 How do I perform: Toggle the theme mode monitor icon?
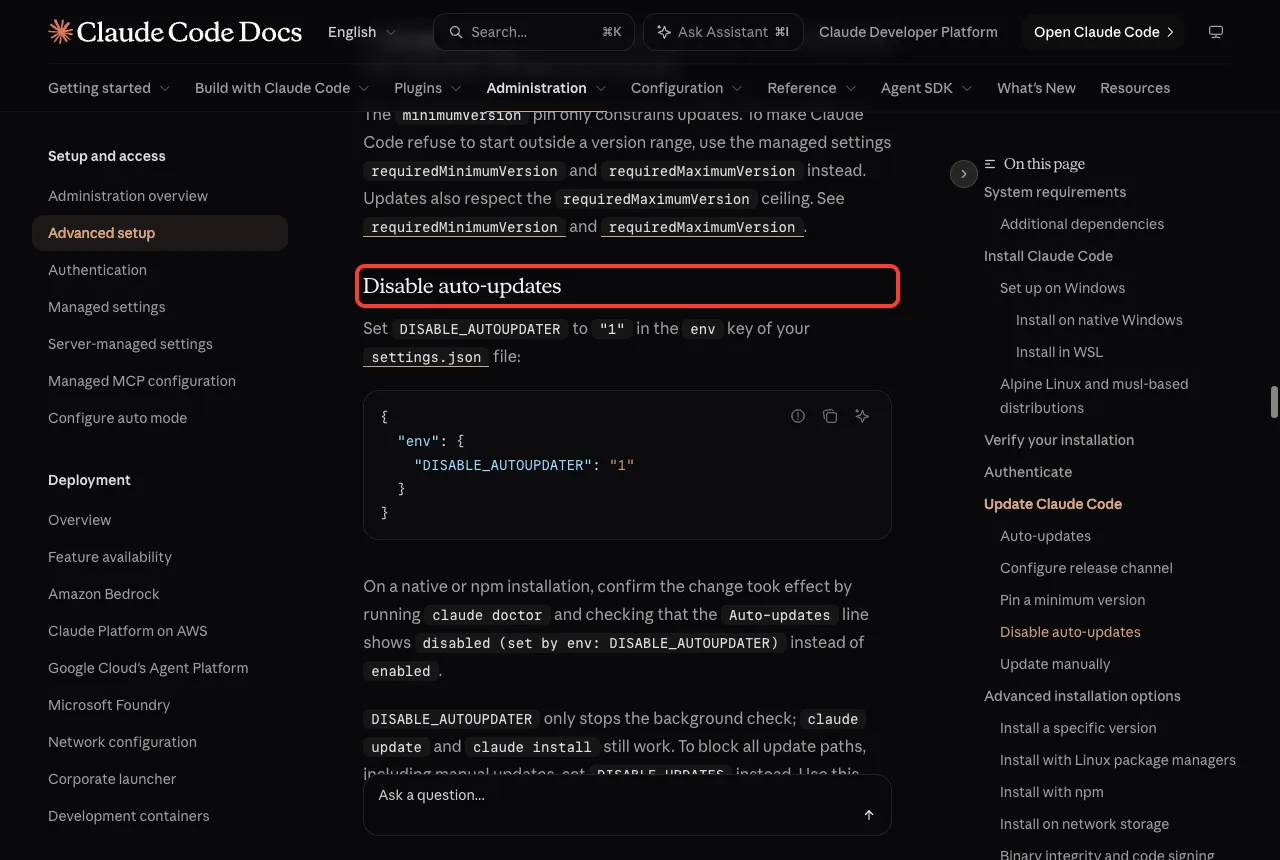point(1216,32)
